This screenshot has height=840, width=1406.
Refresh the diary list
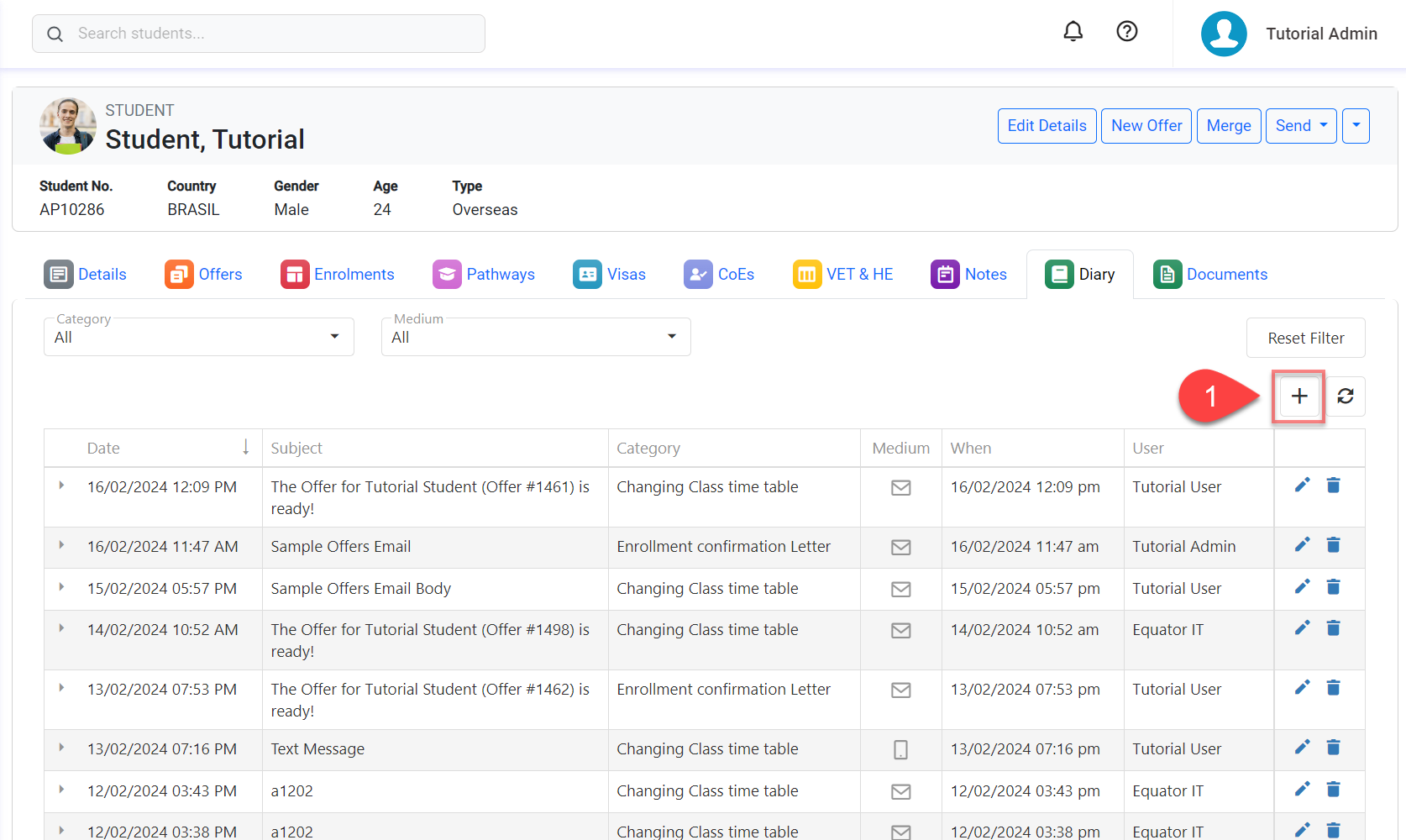[1346, 396]
